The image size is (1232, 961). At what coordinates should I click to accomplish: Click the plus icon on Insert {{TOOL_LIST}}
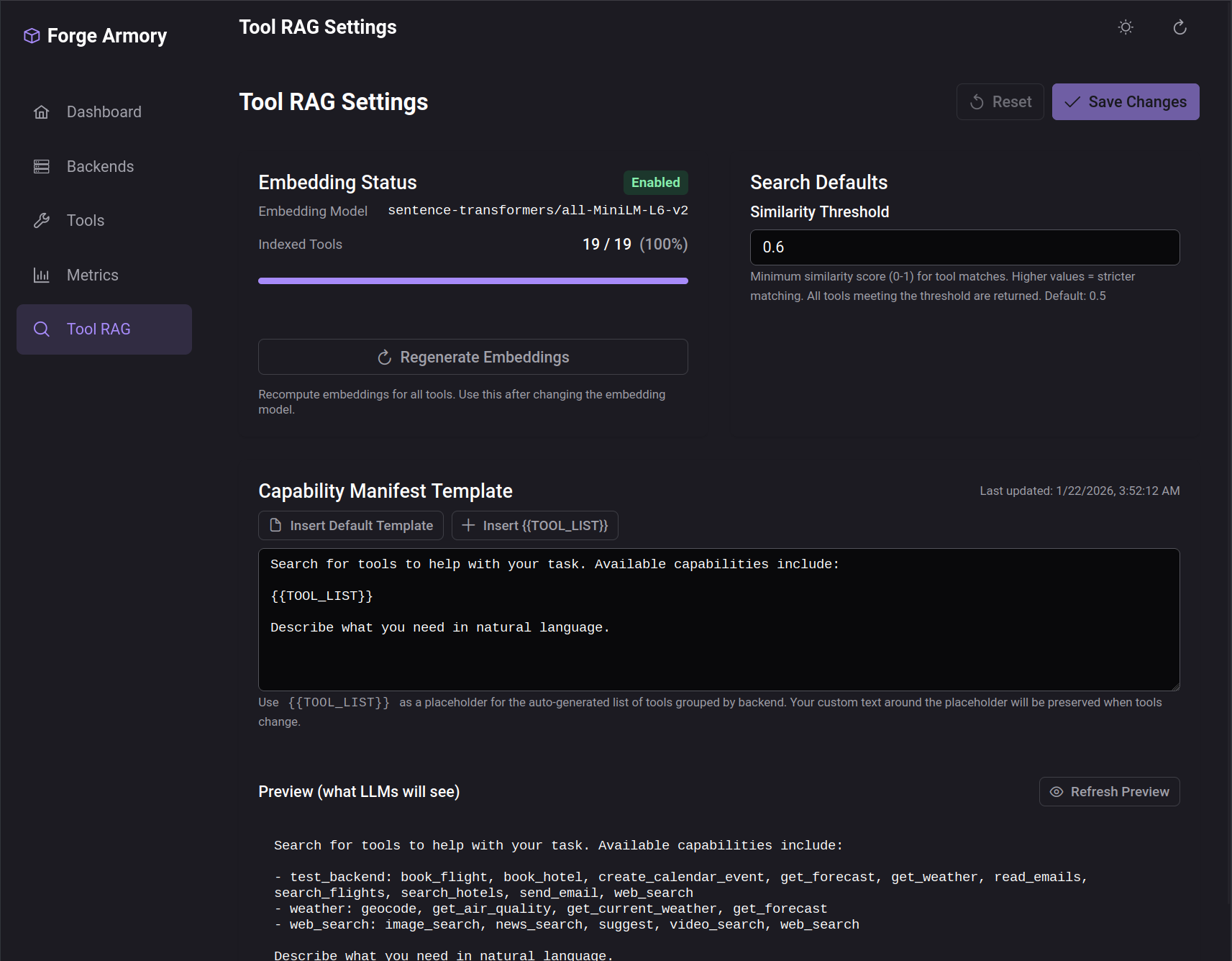coord(469,525)
